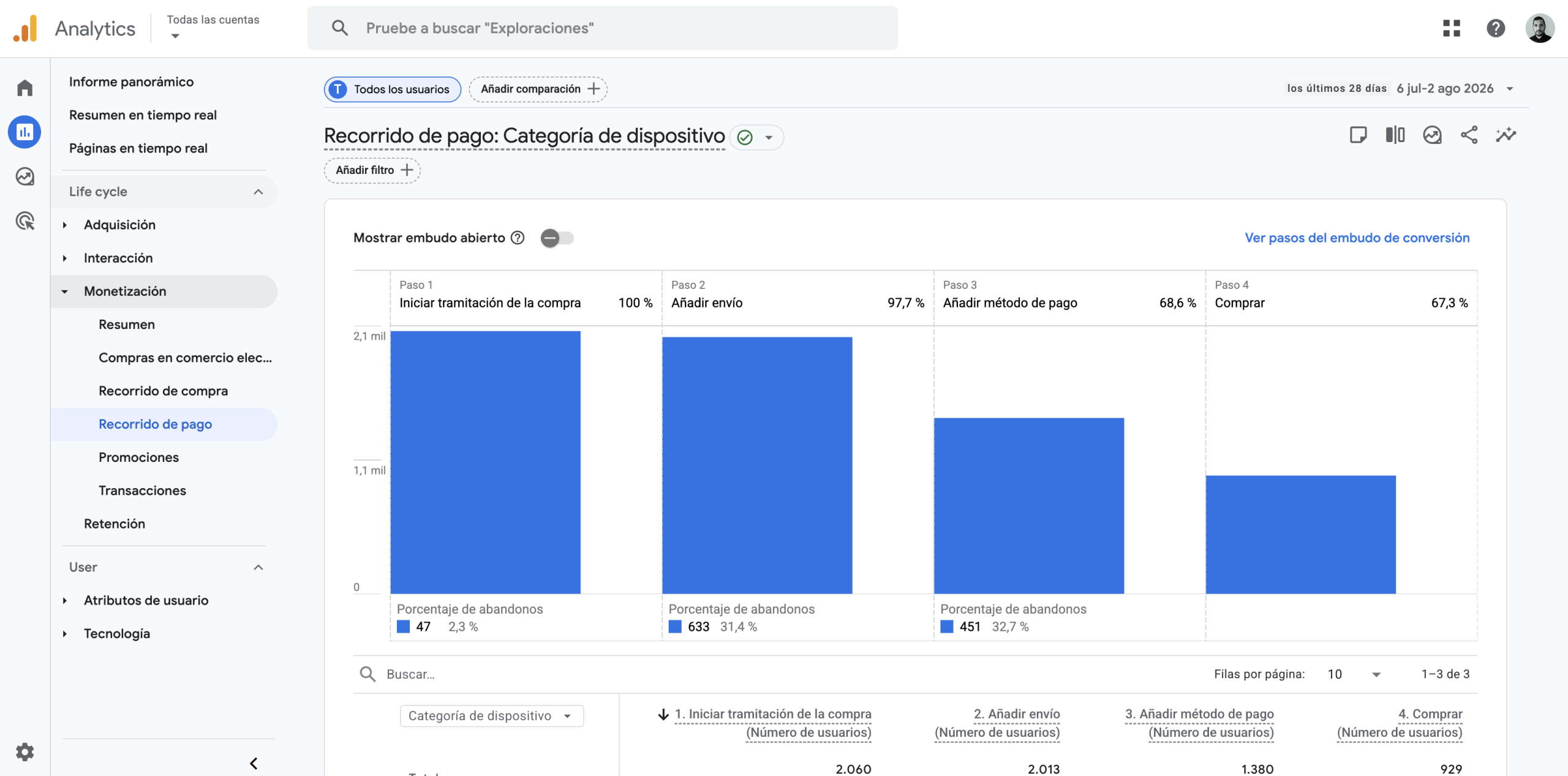
Task: Open Categoría de dispositivo dimension dropdown
Action: click(491, 715)
